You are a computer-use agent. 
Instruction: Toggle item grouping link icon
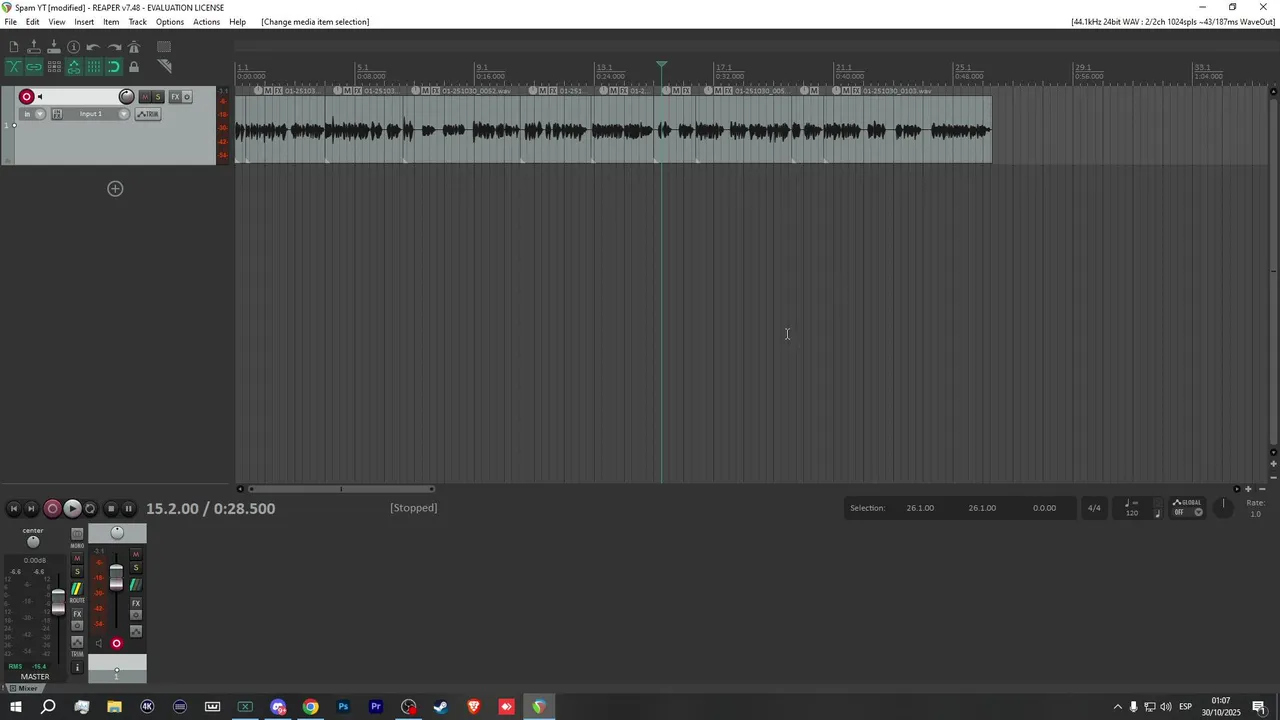click(x=34, y=67)
